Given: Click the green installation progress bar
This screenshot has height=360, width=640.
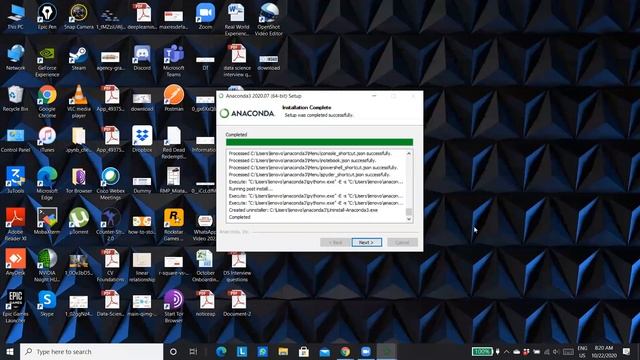Looking at the screenshot, I should pos(319,142).
